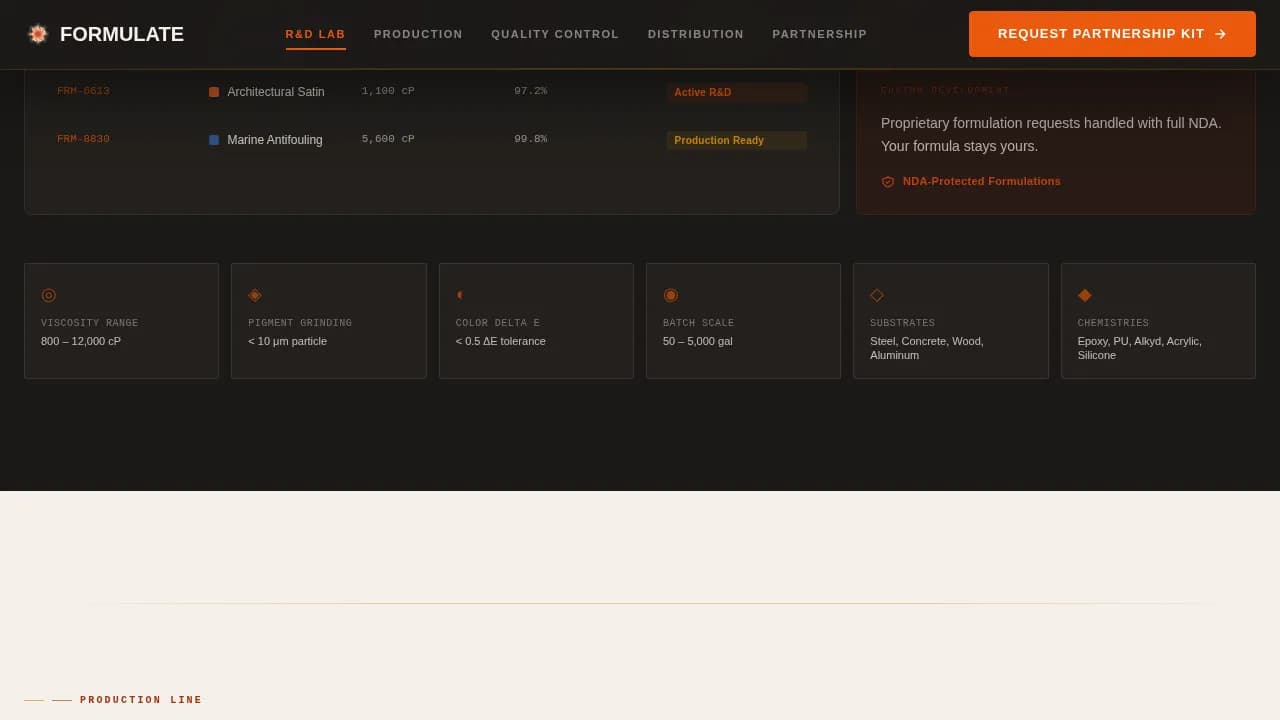Click the Pigment Grinding diamond icon
Screen dimensions: 1280x720
pyautogui.click(x=255, y=295)
